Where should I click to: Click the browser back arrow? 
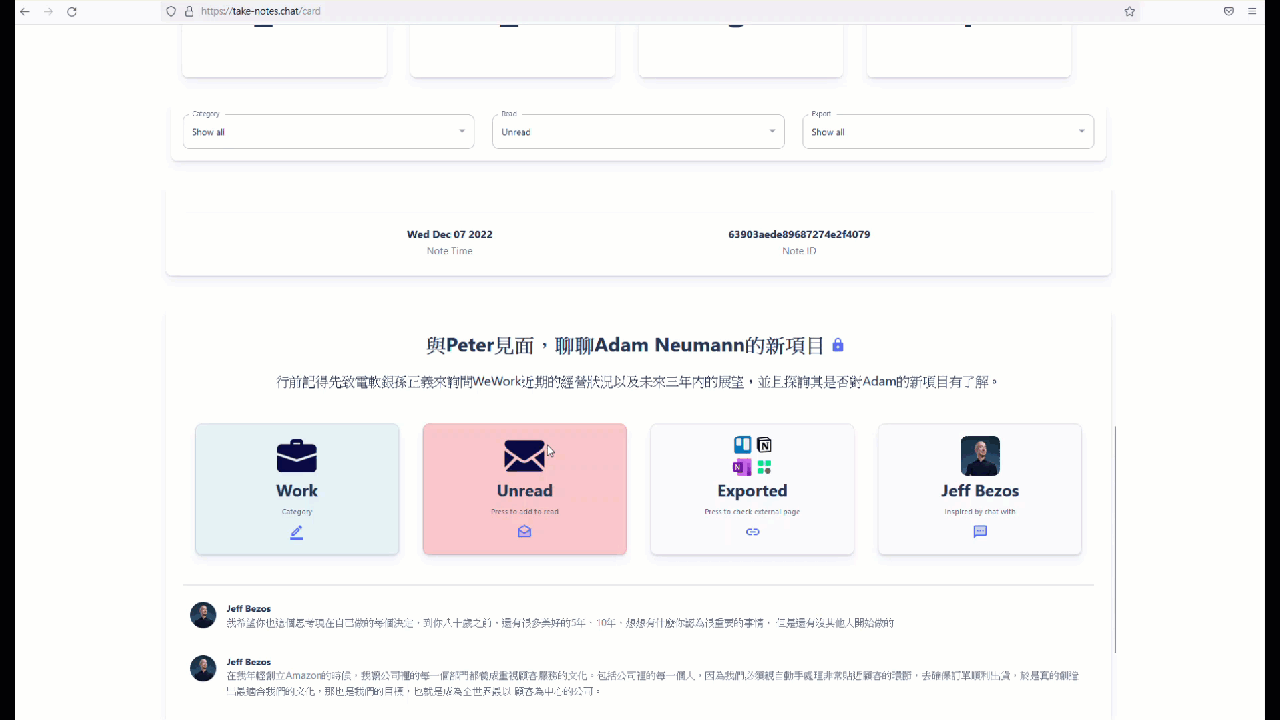(24, 11)
